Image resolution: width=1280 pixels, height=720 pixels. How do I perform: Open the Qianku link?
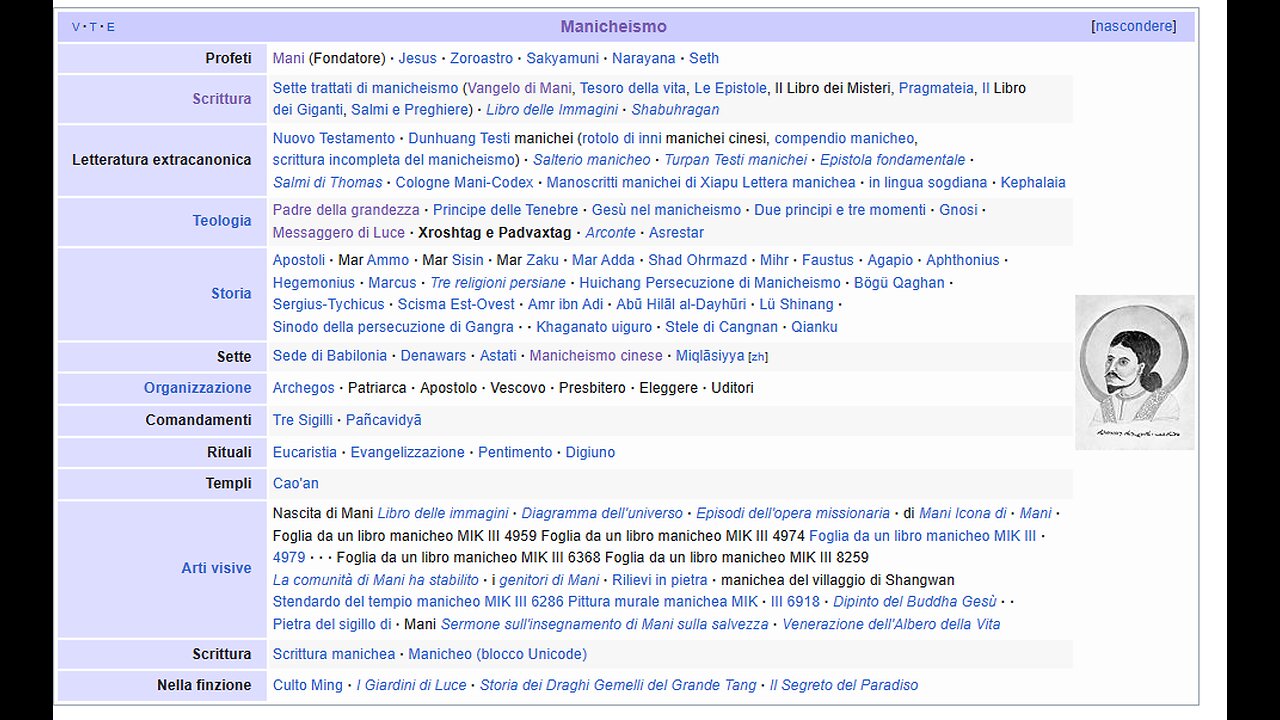[815, 327]
